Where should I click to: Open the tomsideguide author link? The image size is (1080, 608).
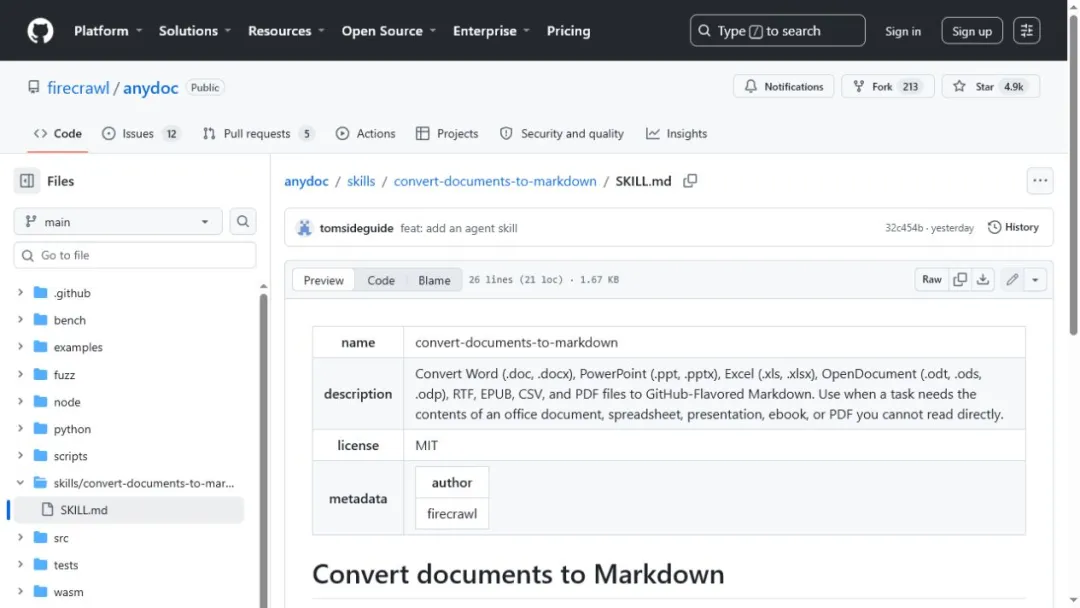coord(356,228)
